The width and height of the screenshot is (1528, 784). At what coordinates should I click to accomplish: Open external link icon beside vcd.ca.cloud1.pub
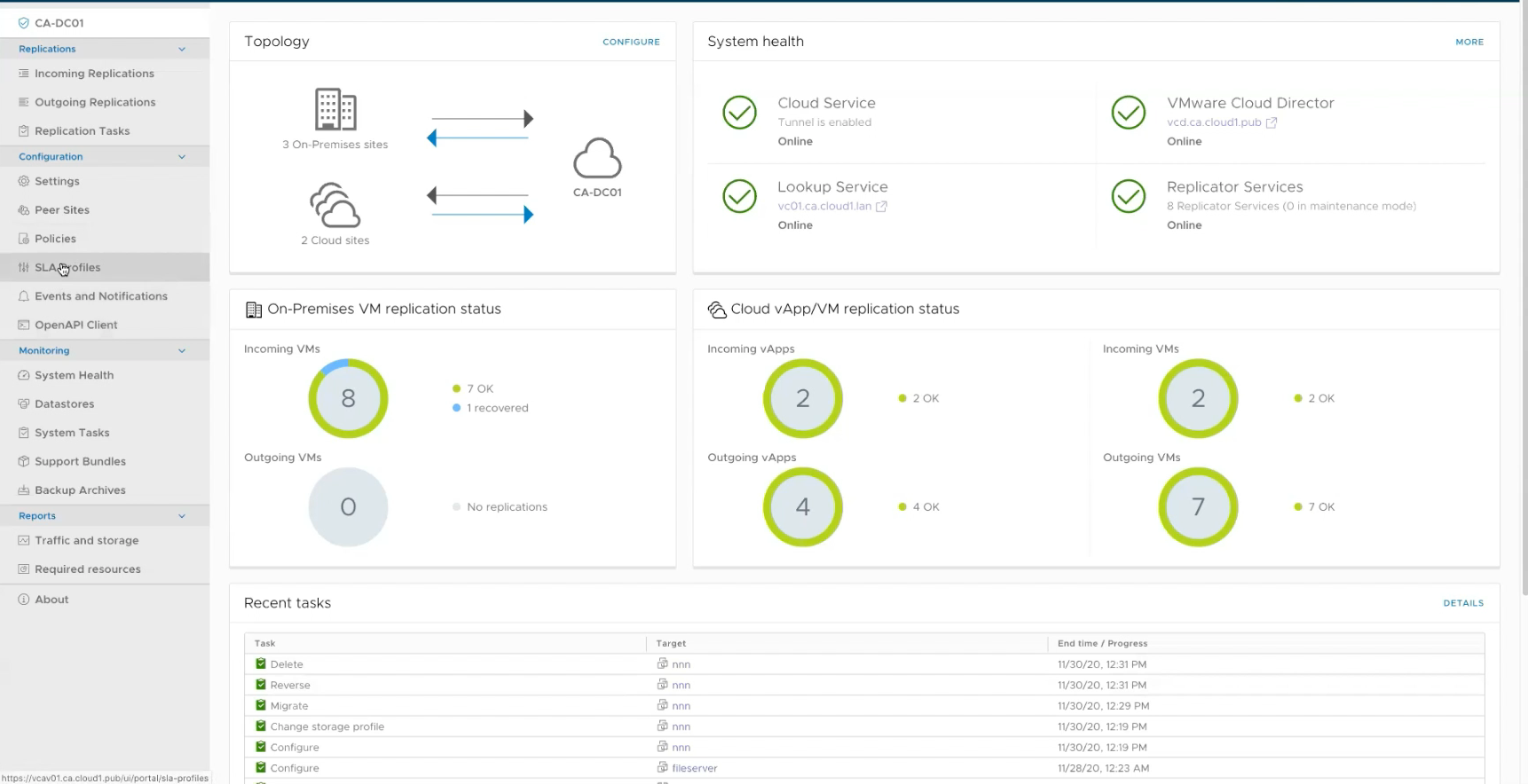click(x=1272, y=122)
